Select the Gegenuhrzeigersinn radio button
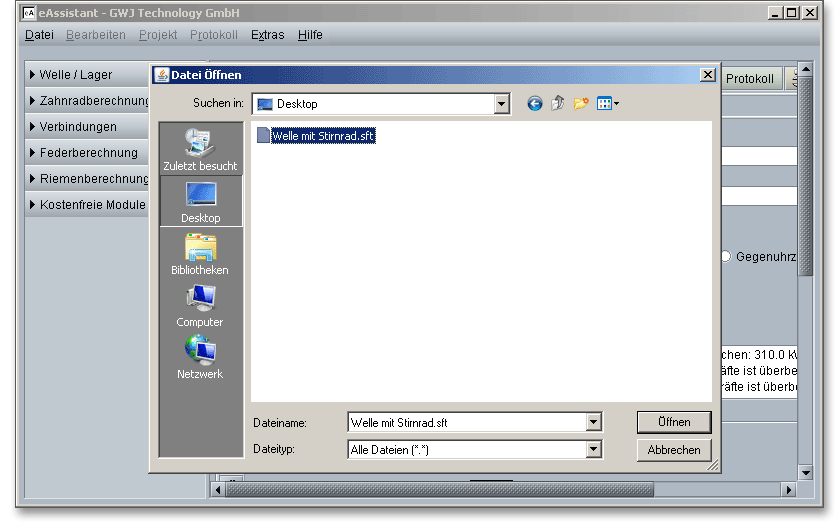Viewport: 839px width, 523px height. [725, 257]
